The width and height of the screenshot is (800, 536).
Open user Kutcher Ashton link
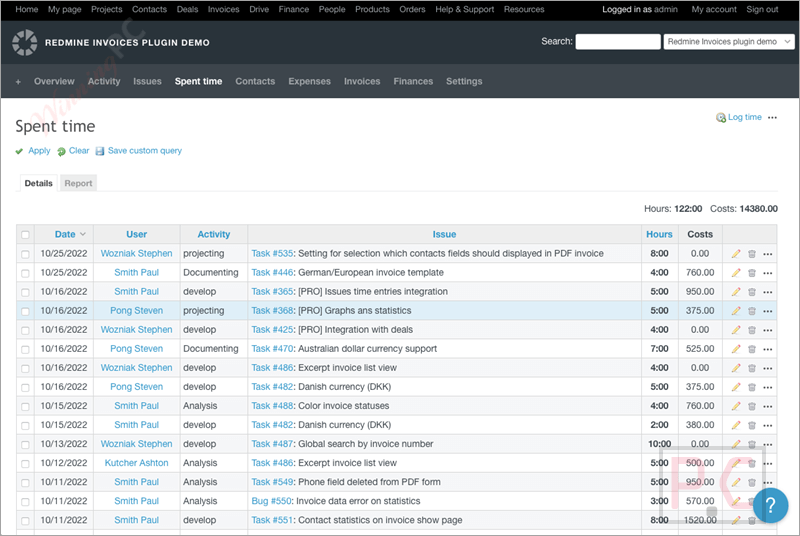136,463
